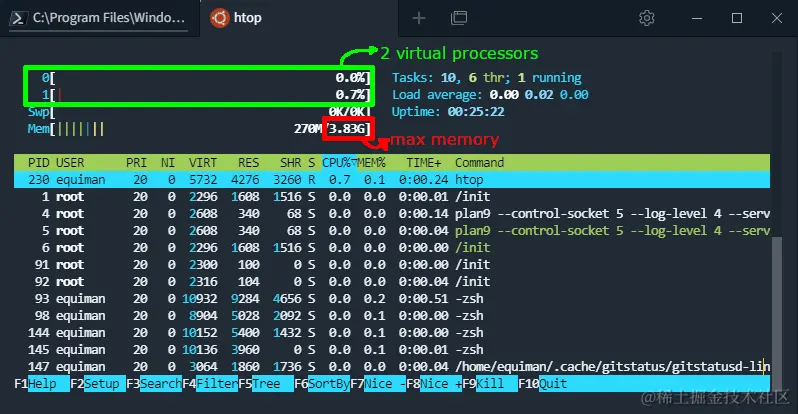This screenshot has width=798, height=414.
Task: Sort by the SHR column header
Action: (291, 163)
